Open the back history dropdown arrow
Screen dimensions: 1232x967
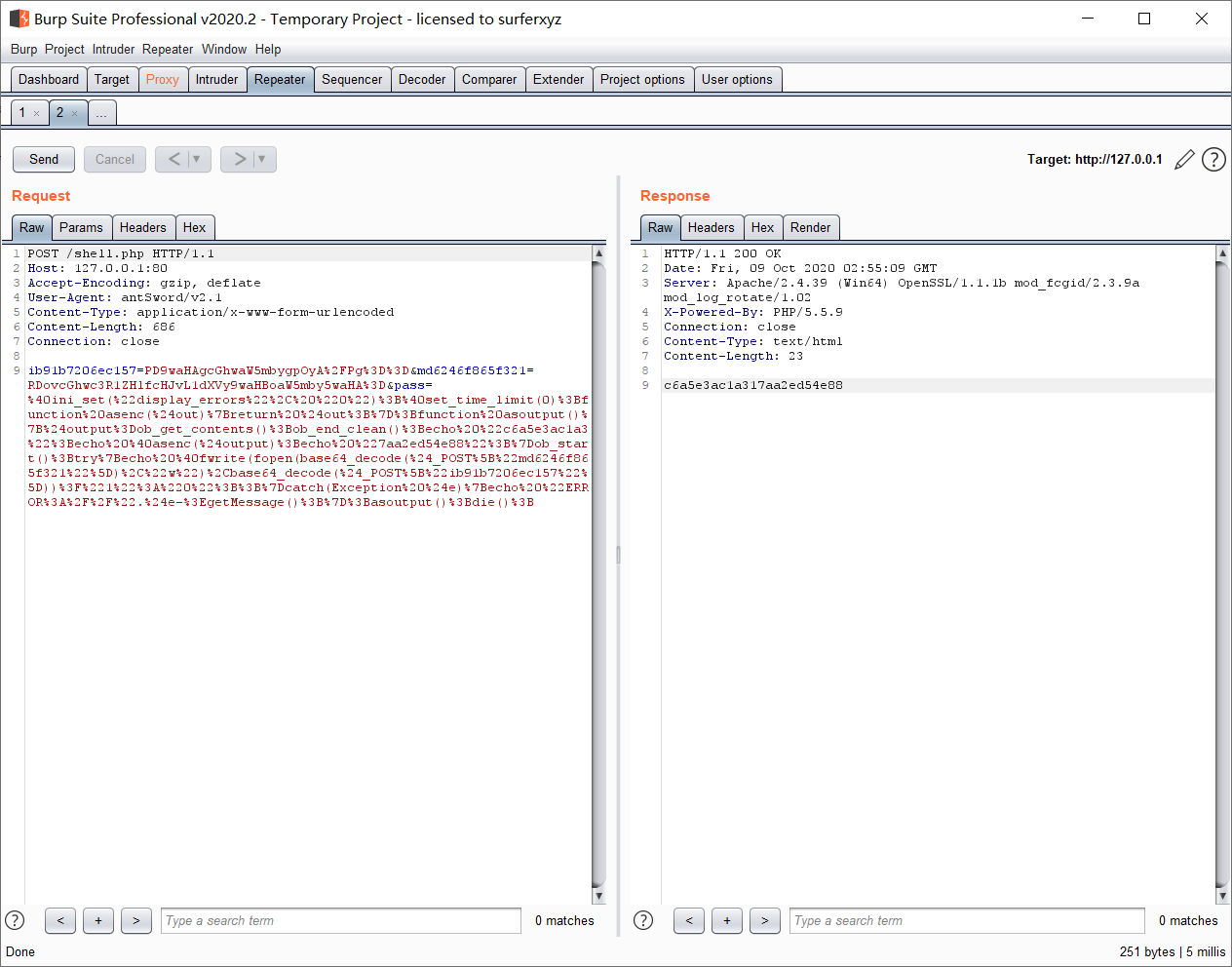[197, 159]
